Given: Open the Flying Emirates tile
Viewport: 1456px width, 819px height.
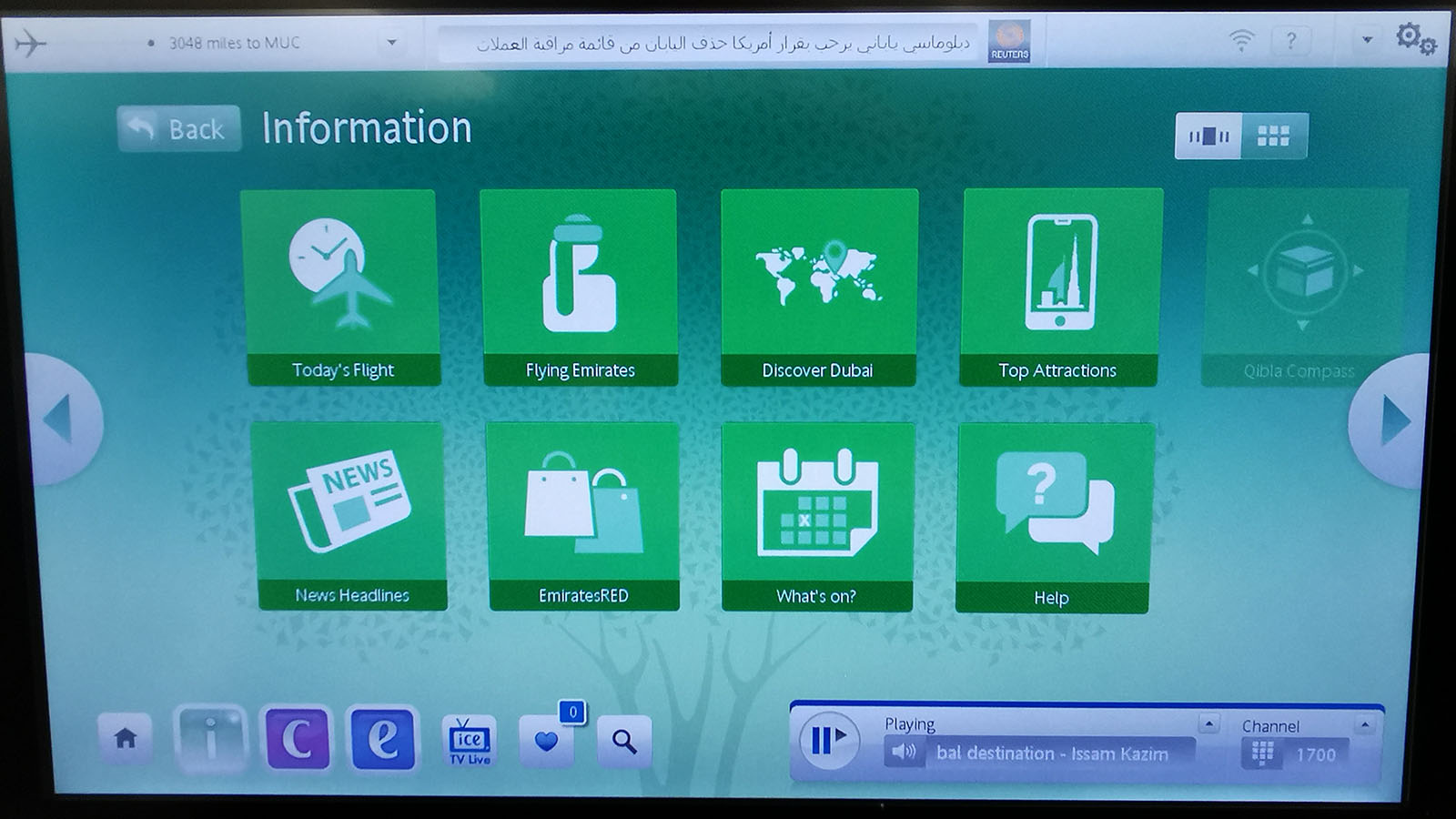Looking at the screenshot, I should (x=580, y=288).
